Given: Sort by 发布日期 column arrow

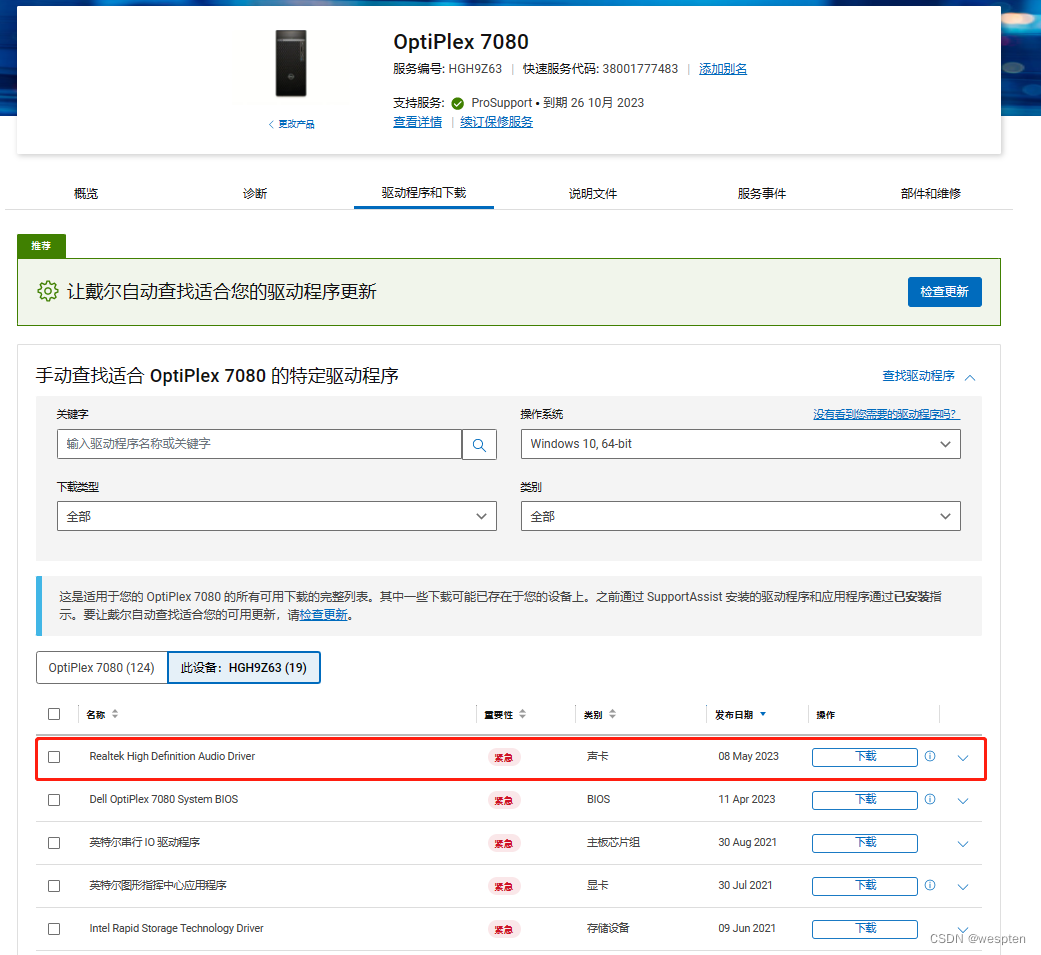Looking at the screenshot, I should tap(763, 714).
